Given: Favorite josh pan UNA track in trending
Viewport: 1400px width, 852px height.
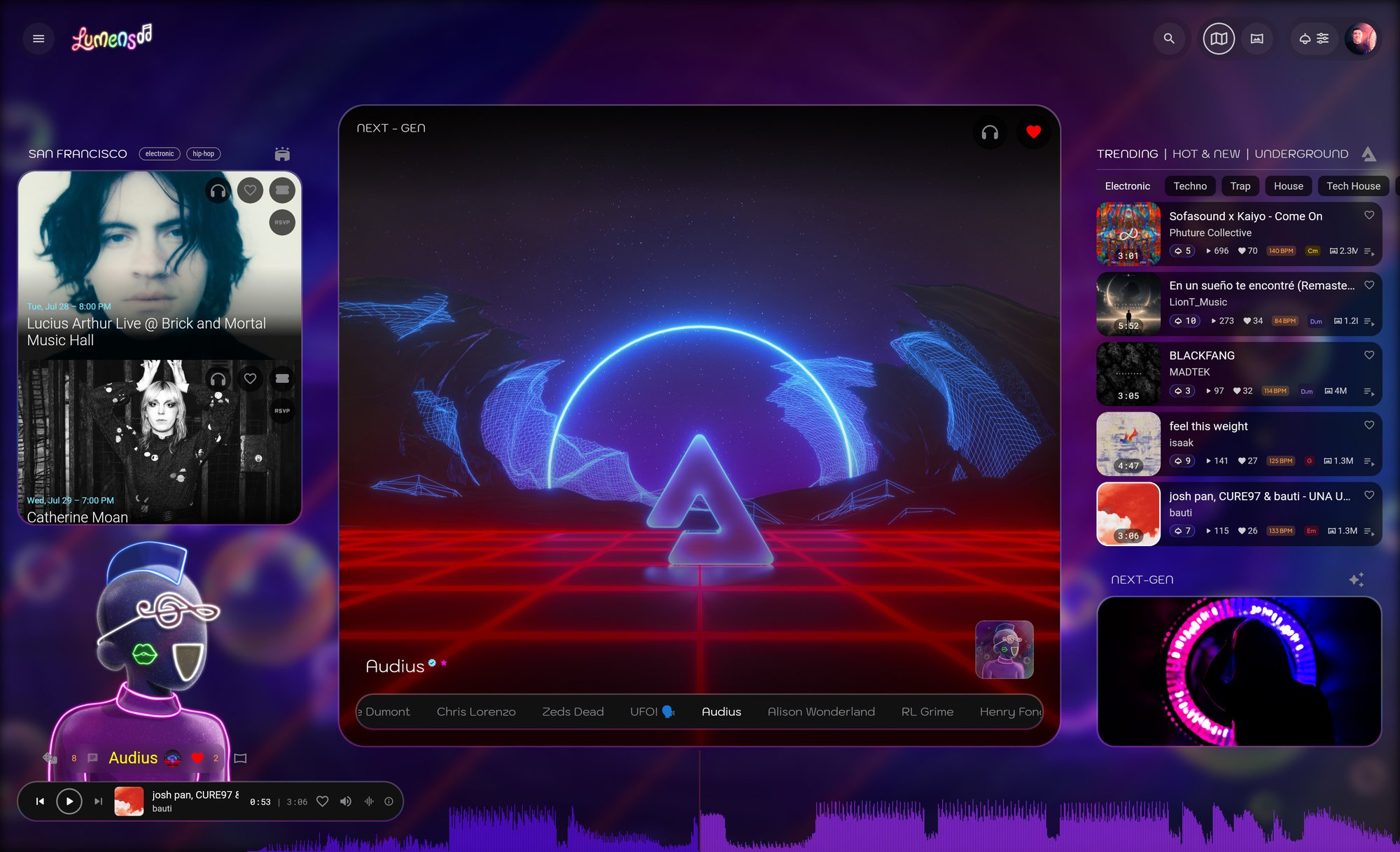Looking at the screenshot, I should 1369,496.
